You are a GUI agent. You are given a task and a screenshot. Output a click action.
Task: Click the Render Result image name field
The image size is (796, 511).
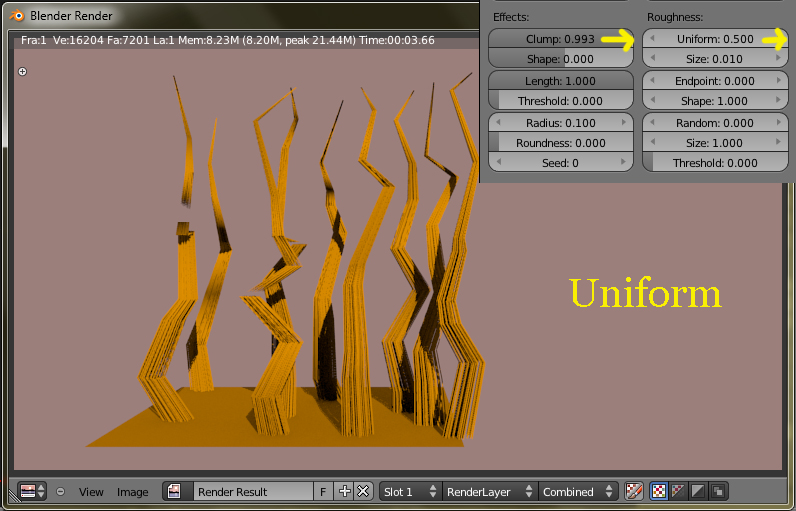coord(253,491)
